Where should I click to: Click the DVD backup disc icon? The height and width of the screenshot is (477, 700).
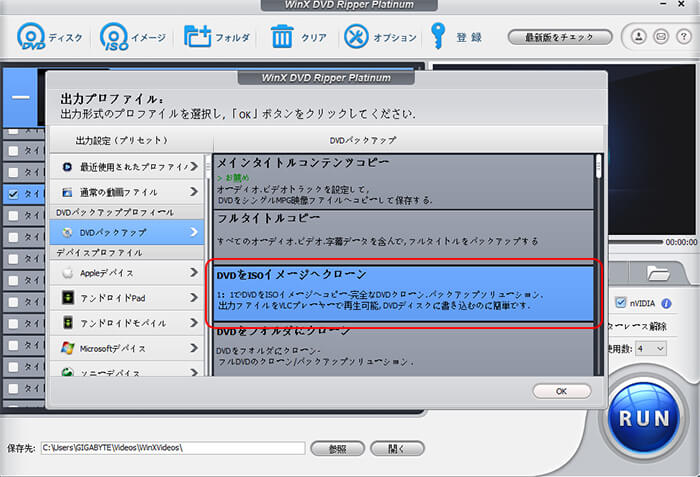click(x=67, y=233)
